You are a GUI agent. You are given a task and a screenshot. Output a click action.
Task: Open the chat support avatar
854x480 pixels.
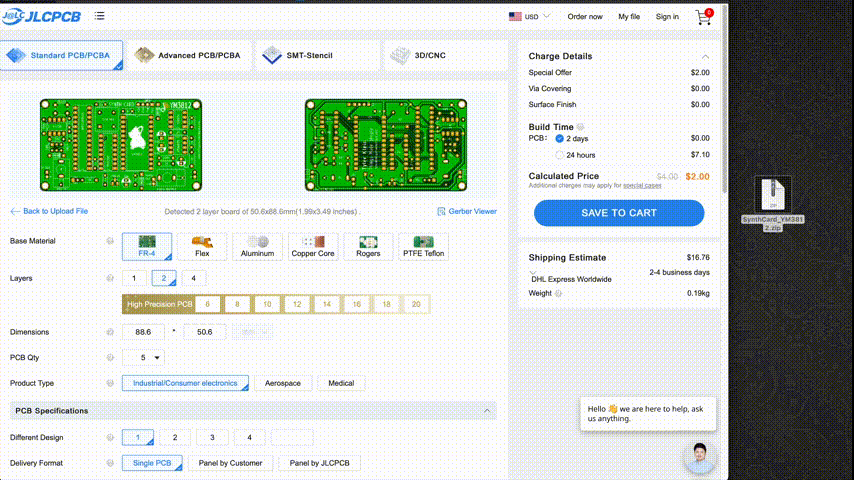(x=699, y=458)
